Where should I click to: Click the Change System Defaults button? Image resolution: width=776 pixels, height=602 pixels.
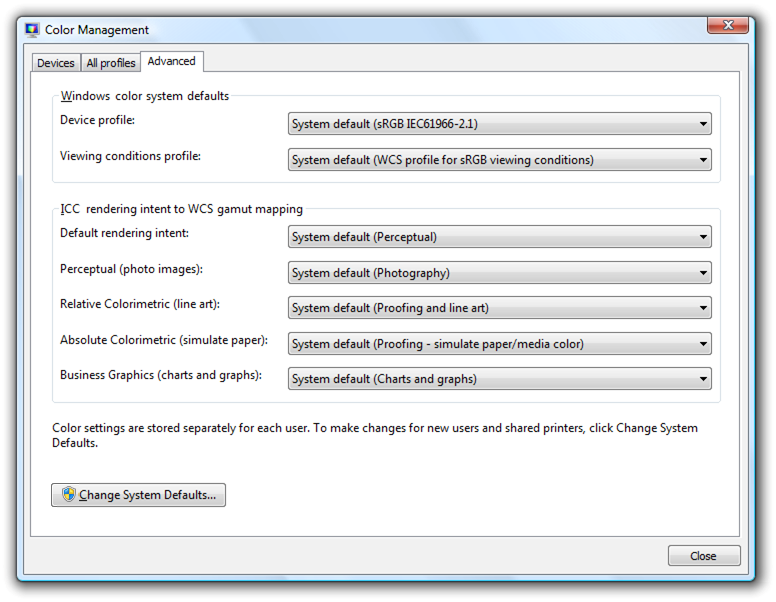[x=139, y=495]
